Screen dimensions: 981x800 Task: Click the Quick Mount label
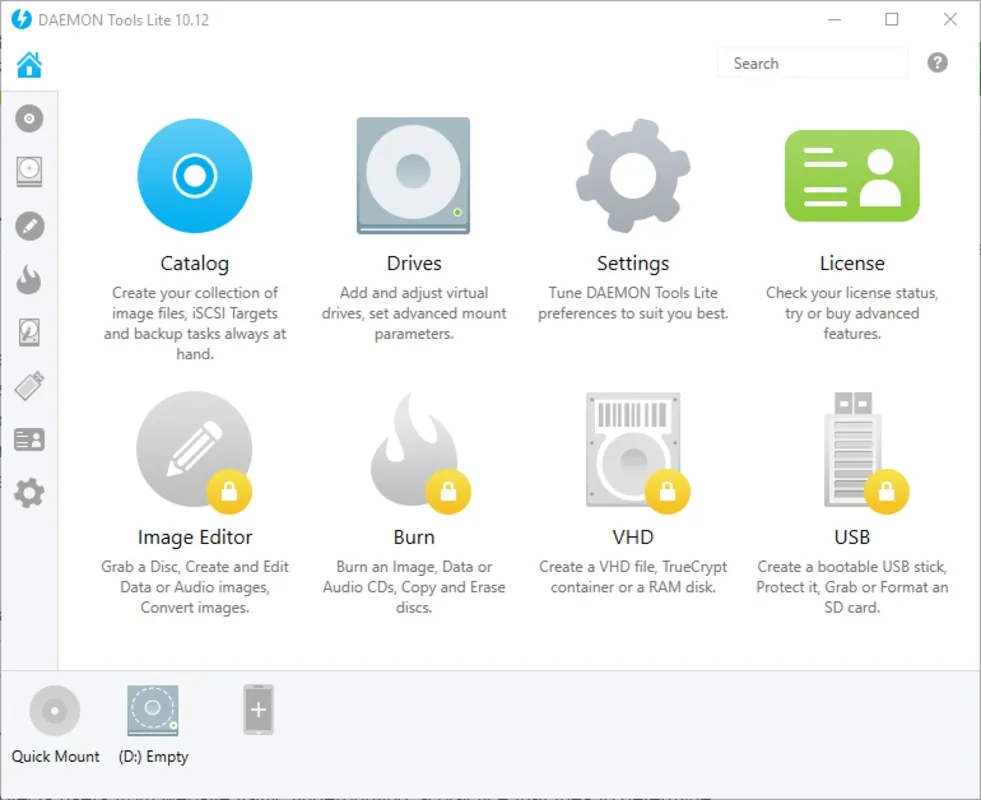(x=55, y=757)
